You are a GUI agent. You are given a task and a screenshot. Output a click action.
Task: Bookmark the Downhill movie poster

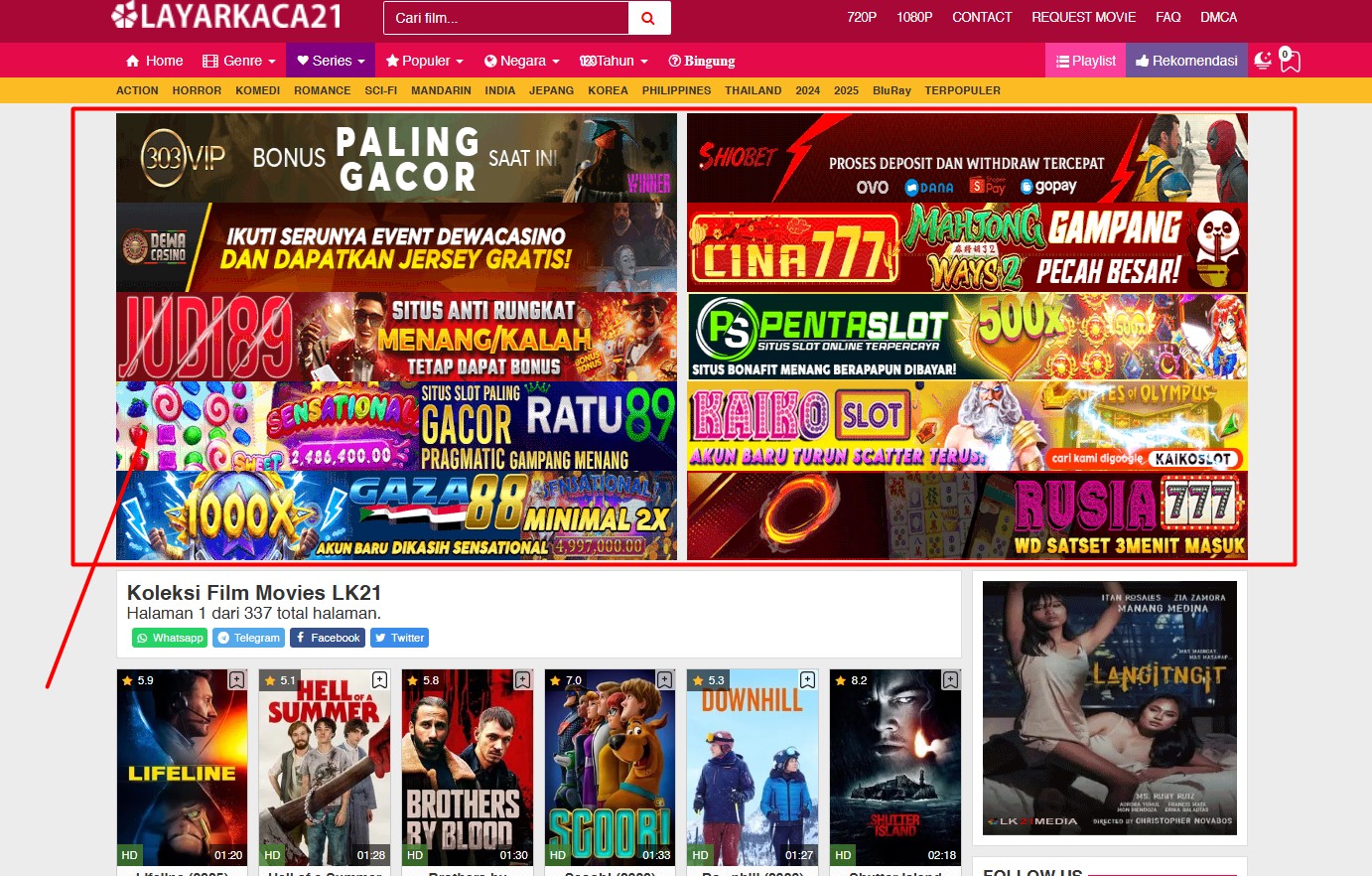807,680
